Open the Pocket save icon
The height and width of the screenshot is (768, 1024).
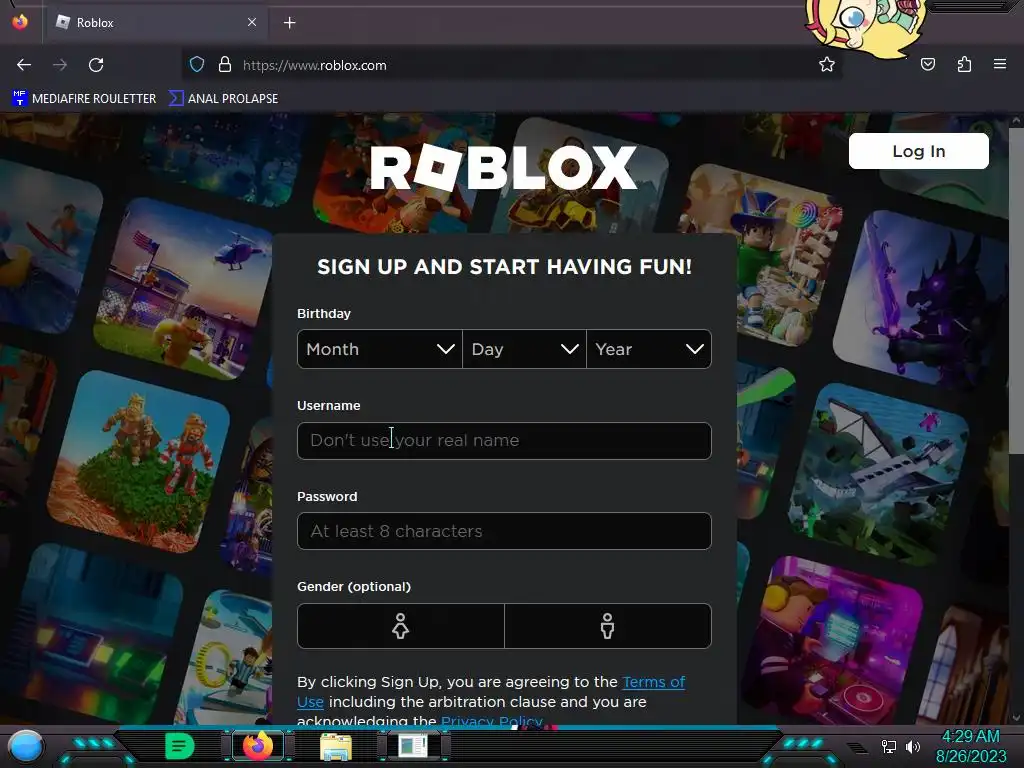pos(927,64)
